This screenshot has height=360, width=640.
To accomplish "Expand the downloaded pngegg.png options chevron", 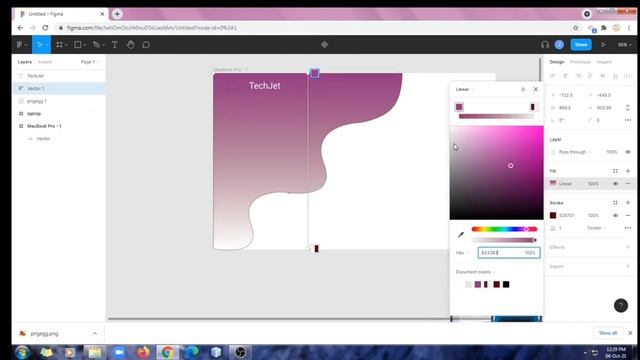I will pyautogui.click(x=95, y=333).
